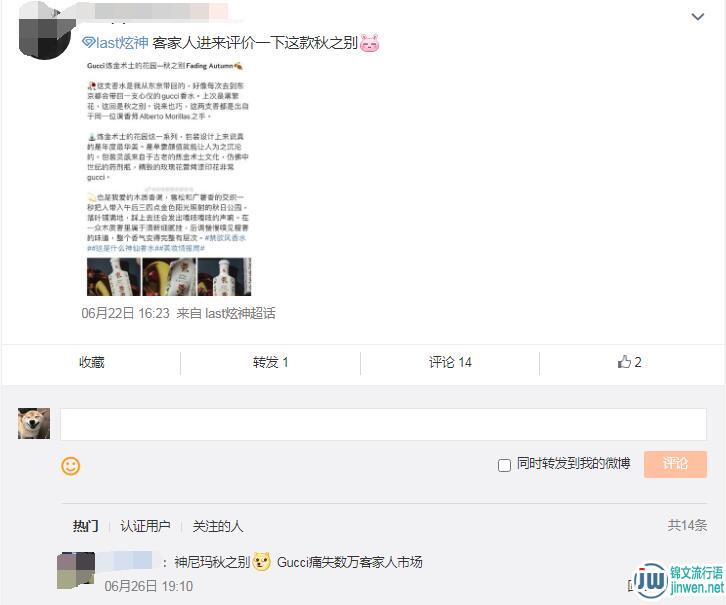Open the Gucci Fading Autumn post image
Screen dimensions: 726x605
(169, 178)
